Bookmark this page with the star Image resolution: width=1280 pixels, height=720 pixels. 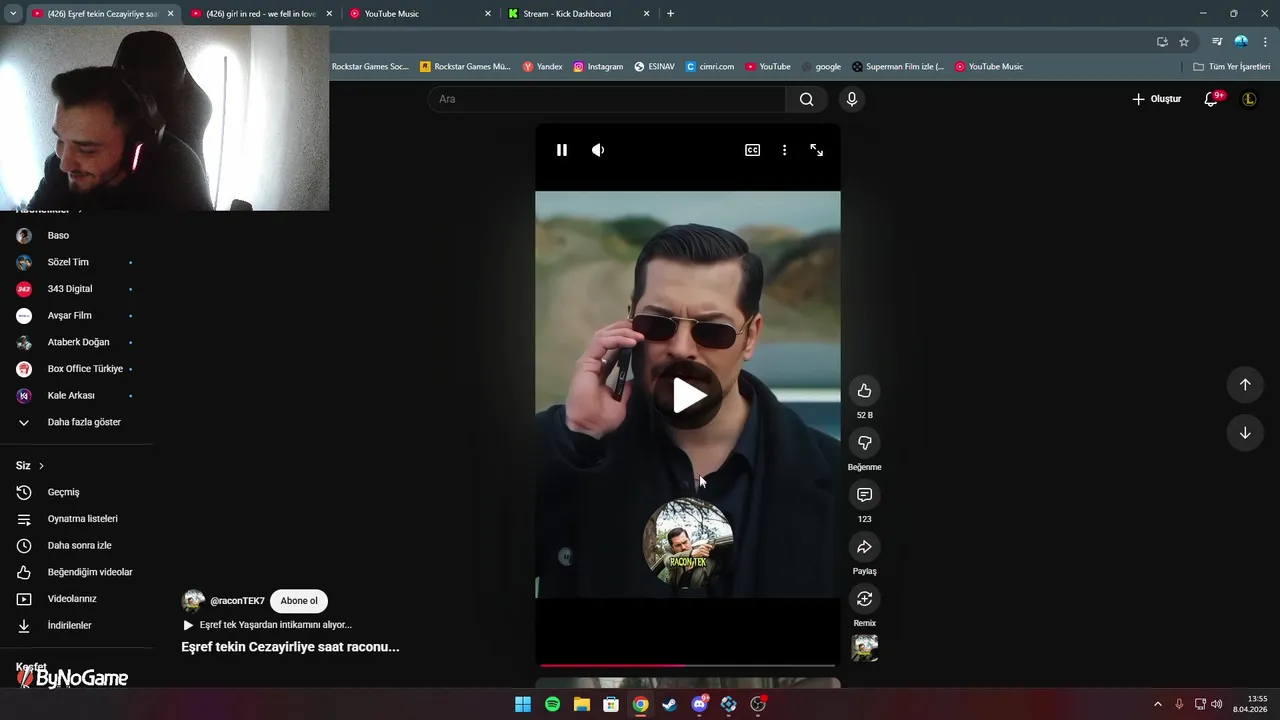(x=1184, y=42)
